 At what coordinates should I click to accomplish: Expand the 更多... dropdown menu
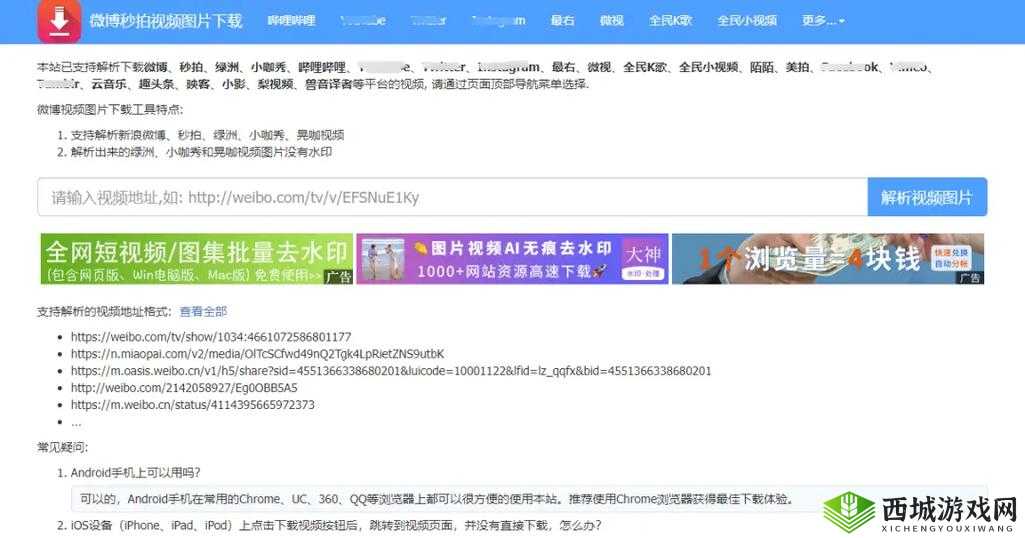tap(823, 21)
